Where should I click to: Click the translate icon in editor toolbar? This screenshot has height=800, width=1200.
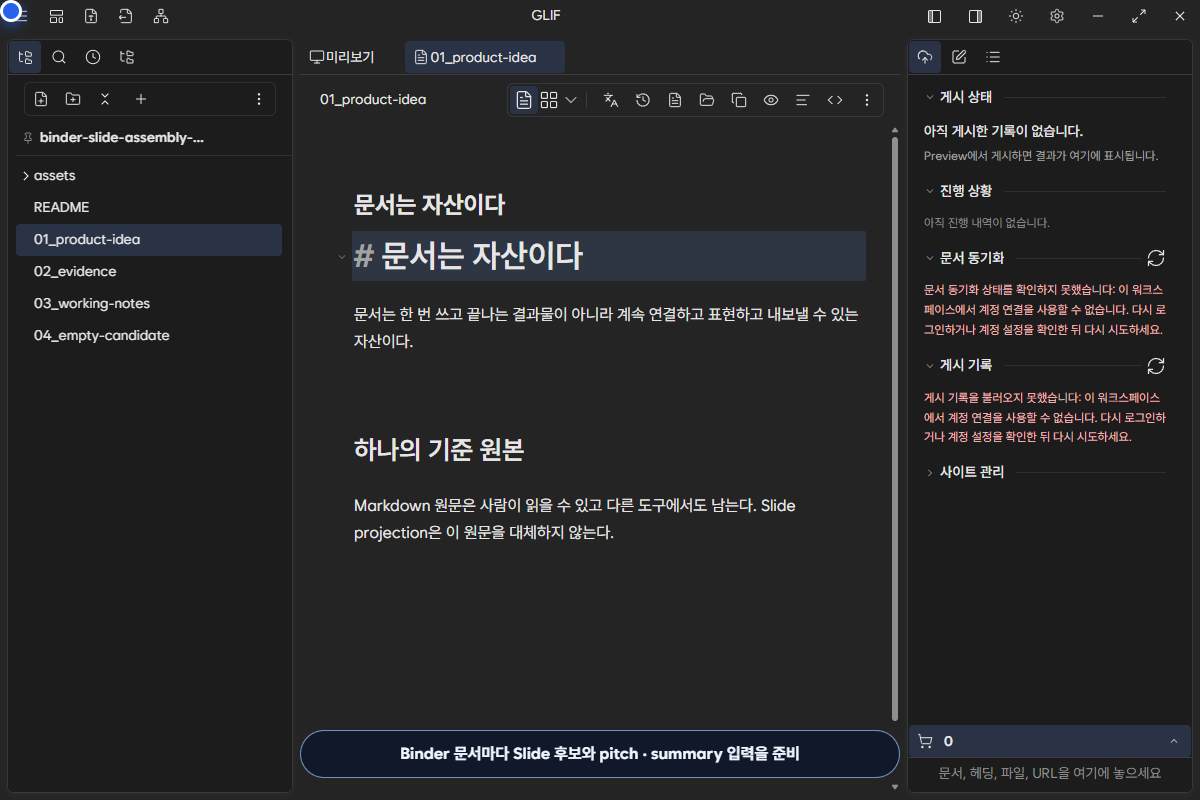[x=611, y=100]
